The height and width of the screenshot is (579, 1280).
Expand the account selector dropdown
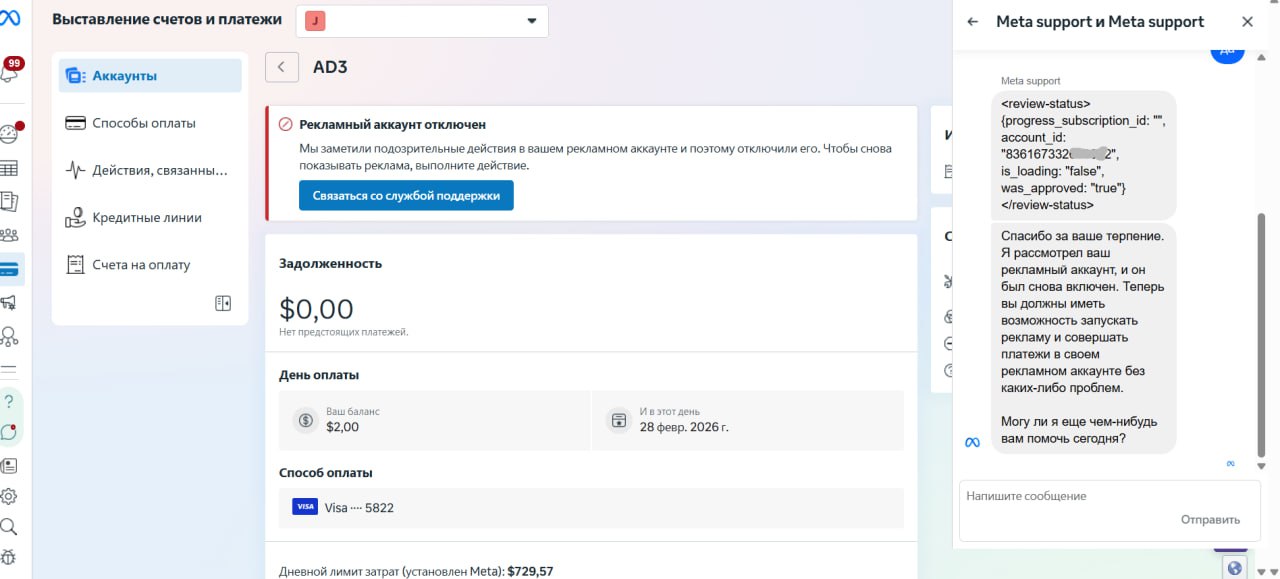(x=531, y=21)
